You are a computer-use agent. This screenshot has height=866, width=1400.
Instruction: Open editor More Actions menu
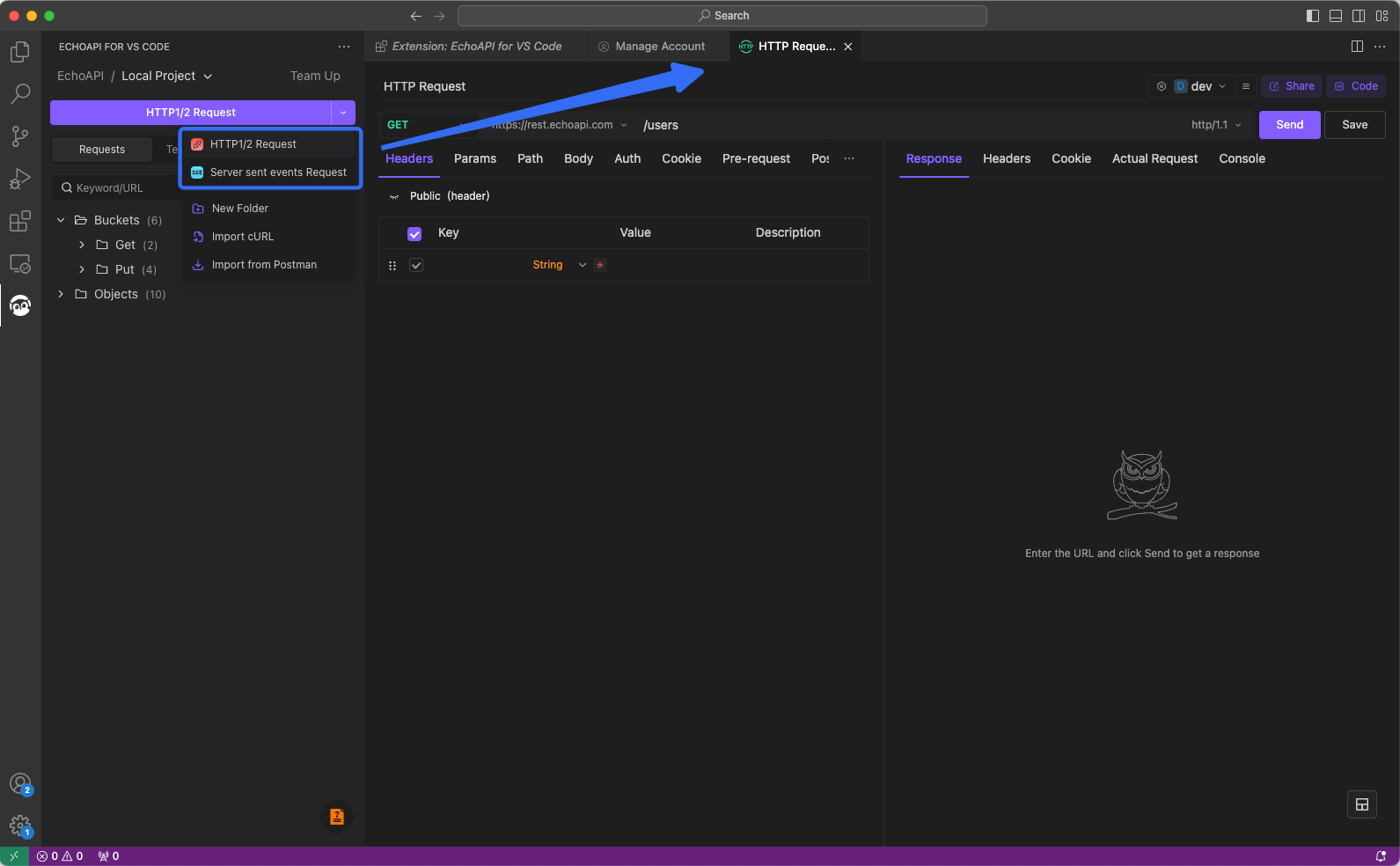point(1380,47)
